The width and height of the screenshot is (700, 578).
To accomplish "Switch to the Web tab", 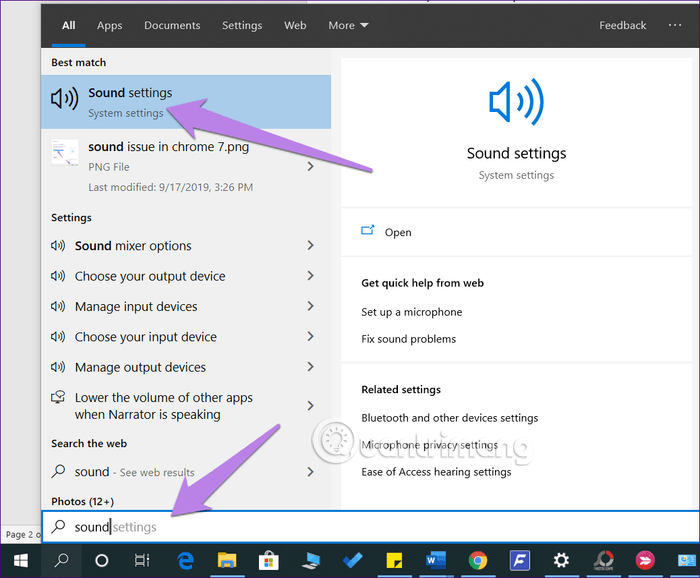I will (x=295, y=25).
